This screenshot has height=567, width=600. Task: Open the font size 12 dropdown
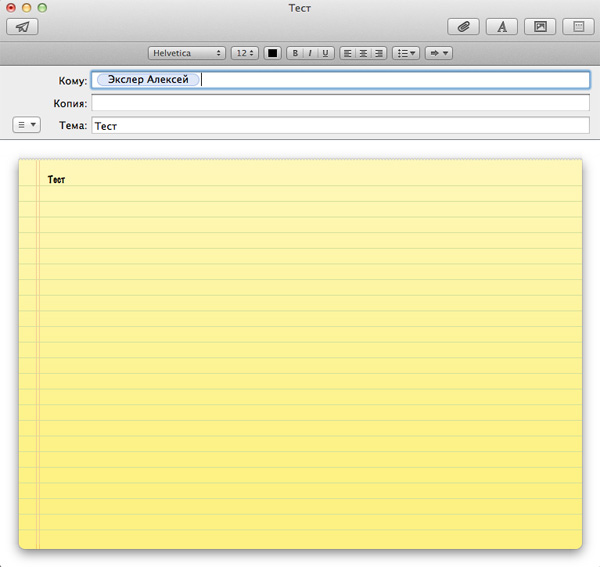click(245, 53)
